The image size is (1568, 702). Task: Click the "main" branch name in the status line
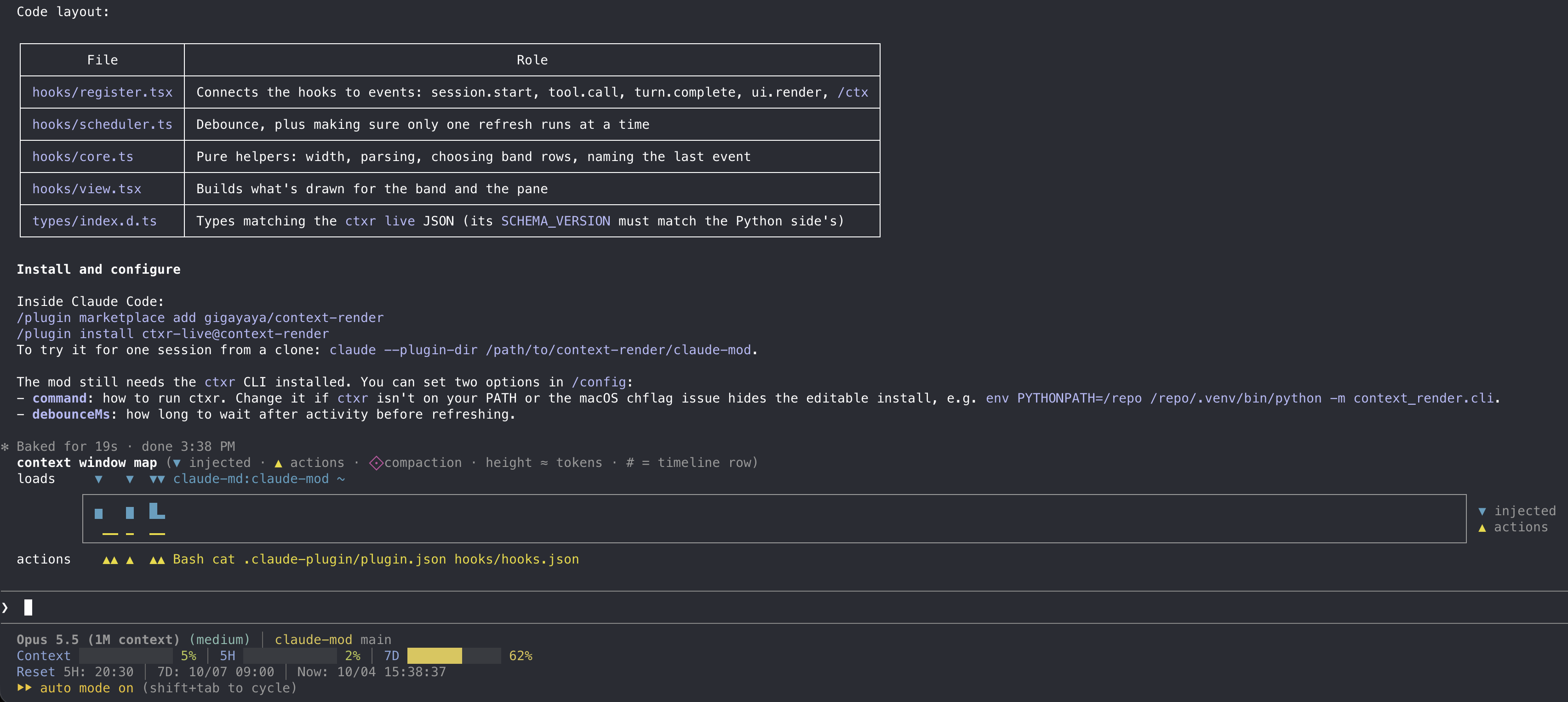[x=376, y=640]
